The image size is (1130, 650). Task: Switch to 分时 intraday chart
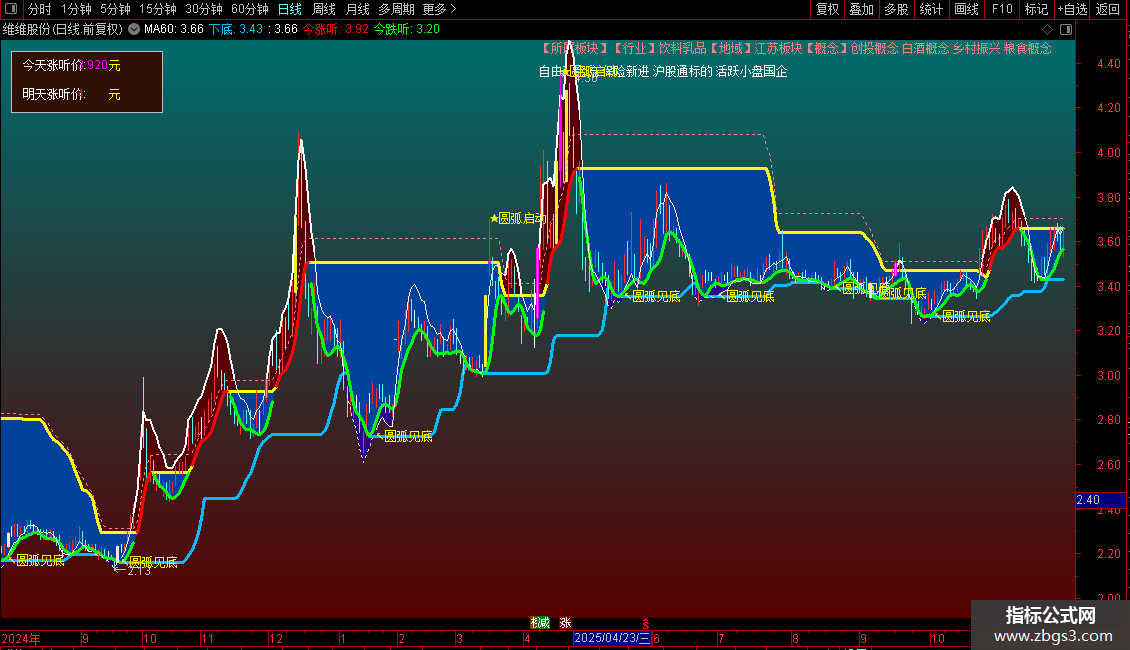point(40,9)
